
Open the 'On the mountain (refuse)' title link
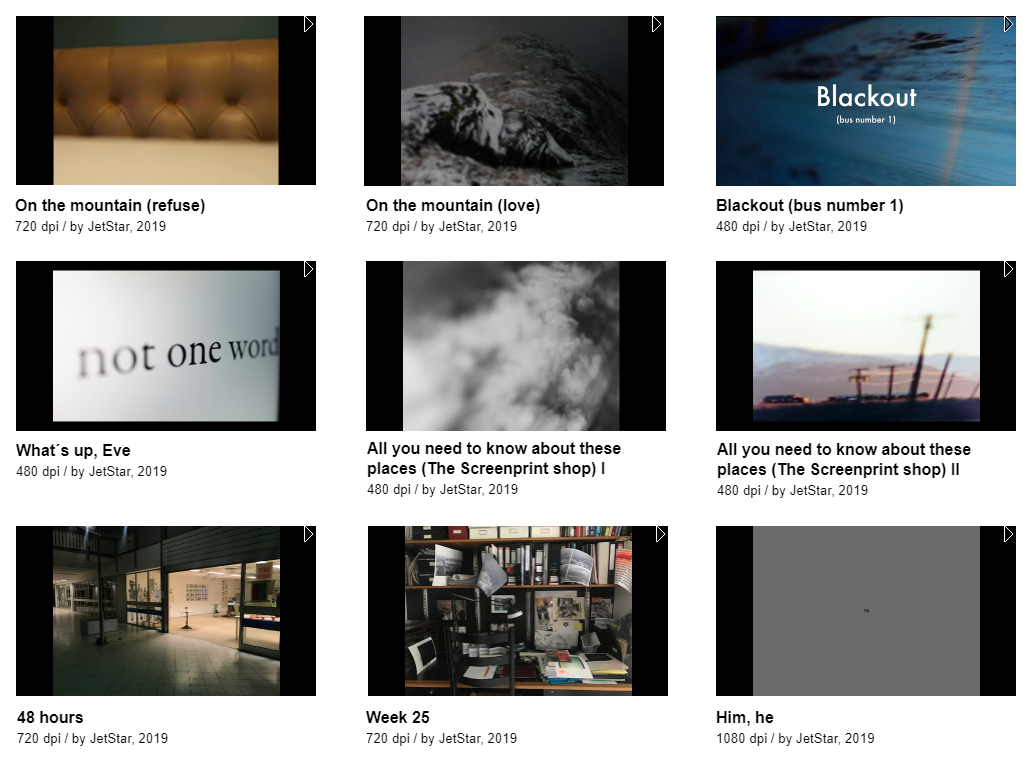coord(110,205)
